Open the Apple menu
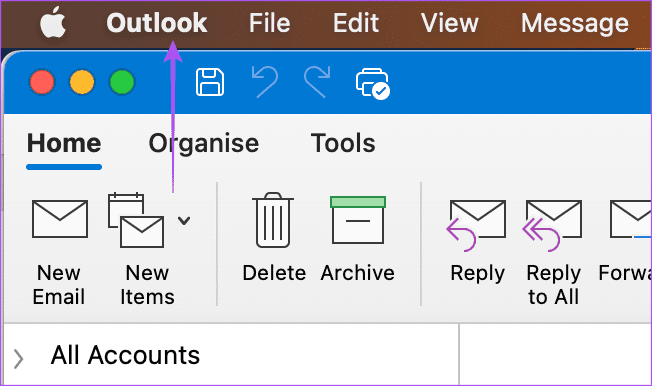This screenshot has width=652, height=386. tap(53, 22)
